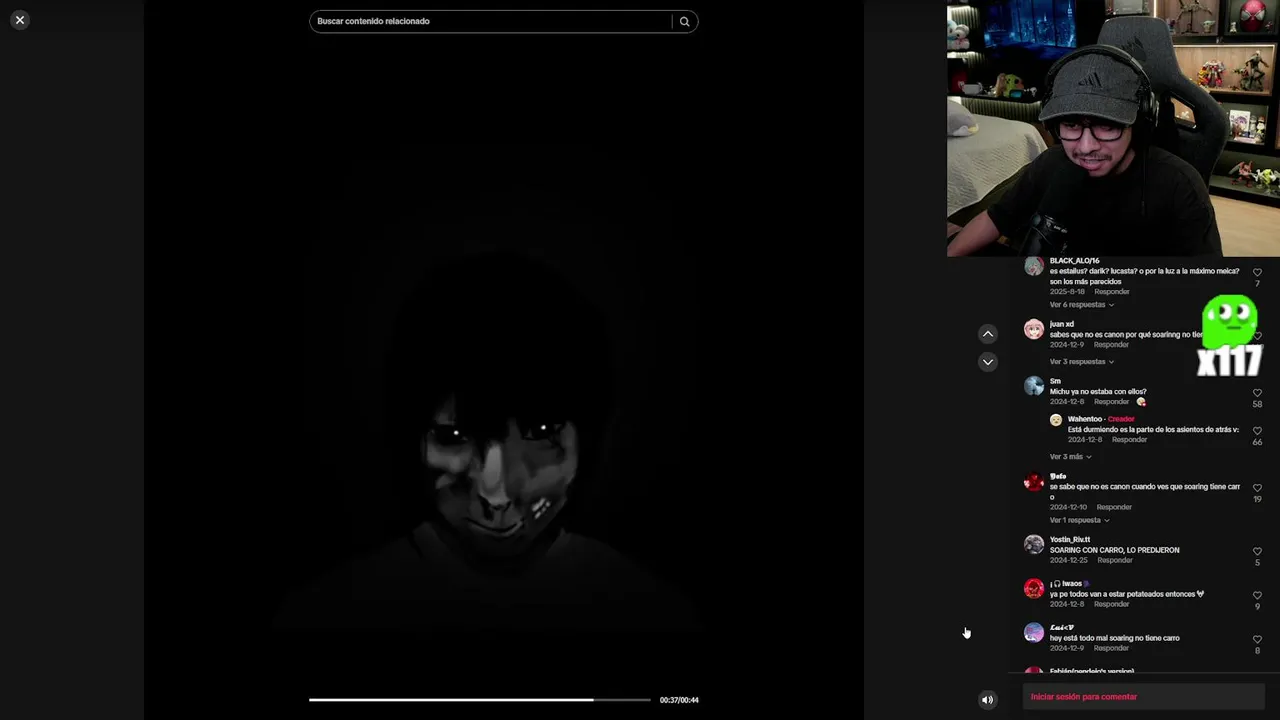This screenshot has height=720, width=1280.
Task: Open iwaos's red profile avatar
Action: (x=1034, y=588)
